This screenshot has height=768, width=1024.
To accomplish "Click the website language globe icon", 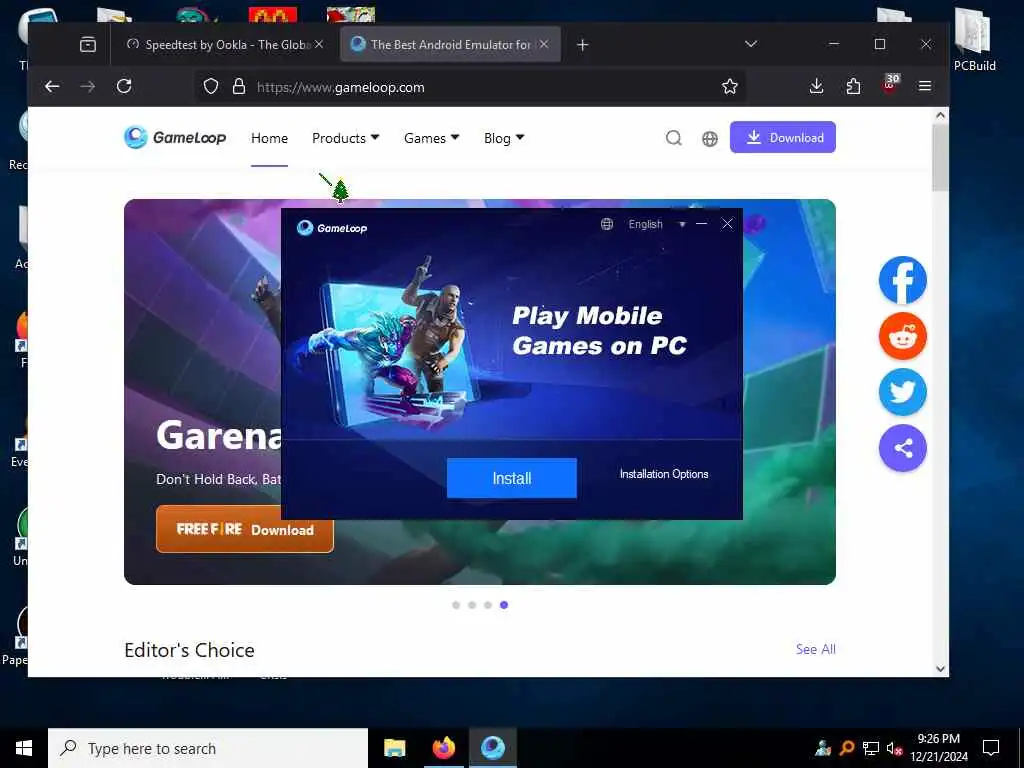I will click(710, 138).
